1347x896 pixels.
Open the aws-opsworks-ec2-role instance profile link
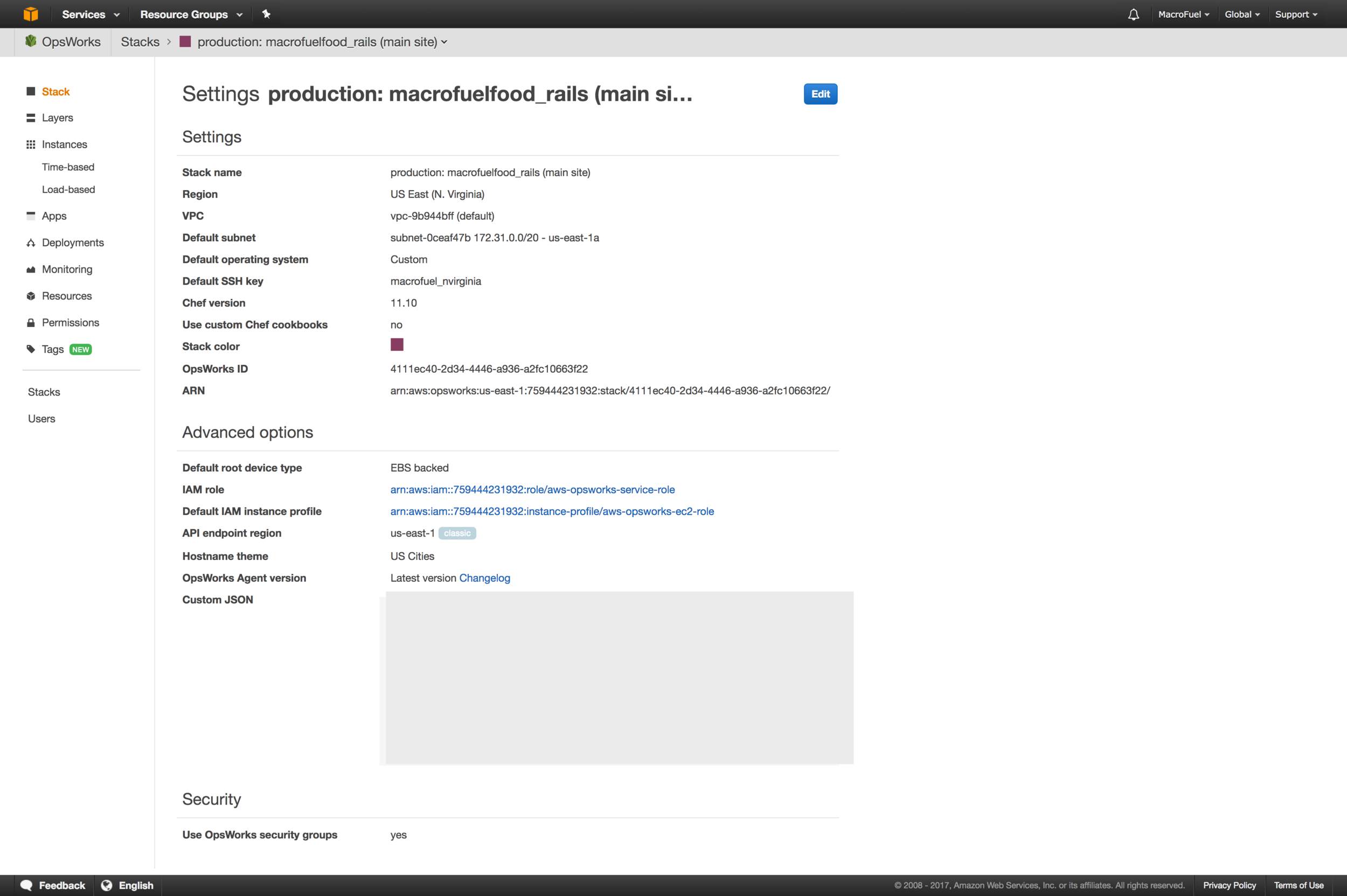click(x=552, y=511)
